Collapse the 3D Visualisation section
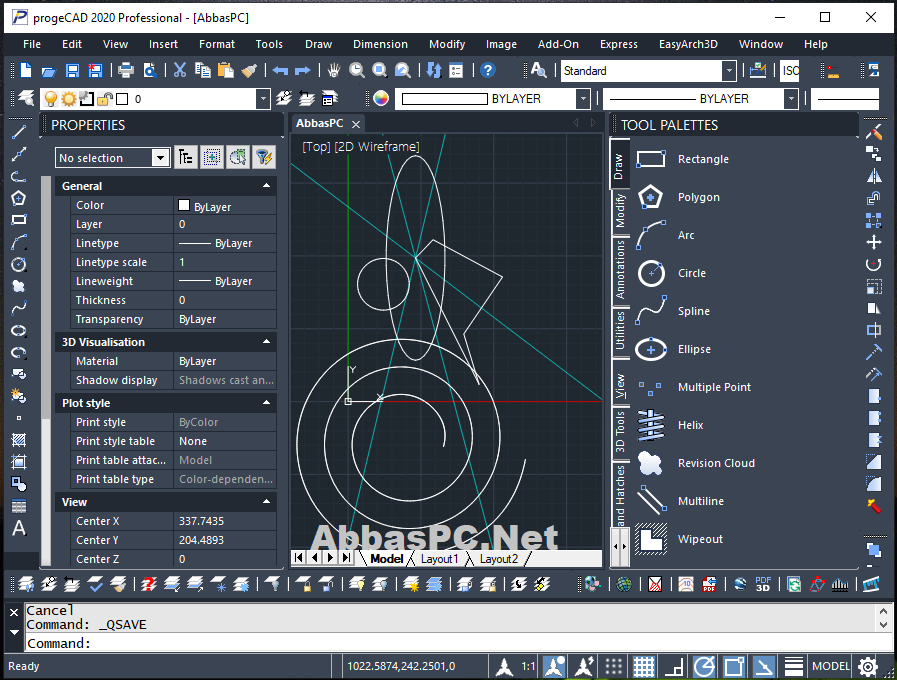 (x=267, y=342)
